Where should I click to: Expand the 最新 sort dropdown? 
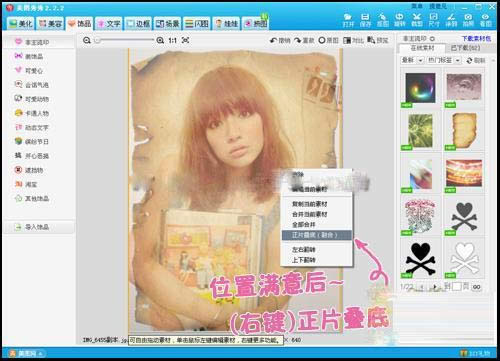coord(412,60)
